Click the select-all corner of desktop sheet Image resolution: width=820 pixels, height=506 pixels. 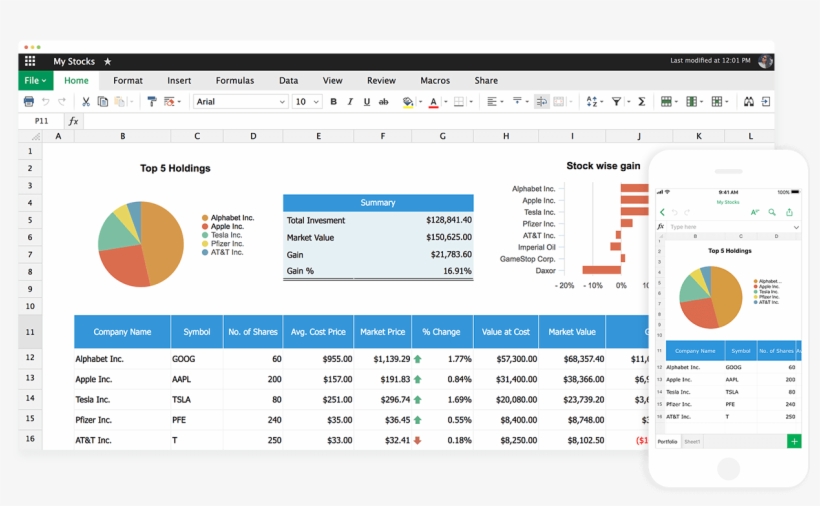[31, 136]
